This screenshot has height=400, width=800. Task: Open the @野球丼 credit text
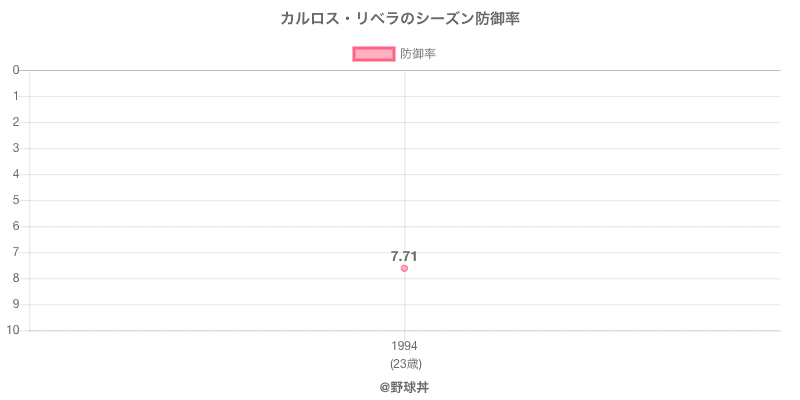[404, 388]
